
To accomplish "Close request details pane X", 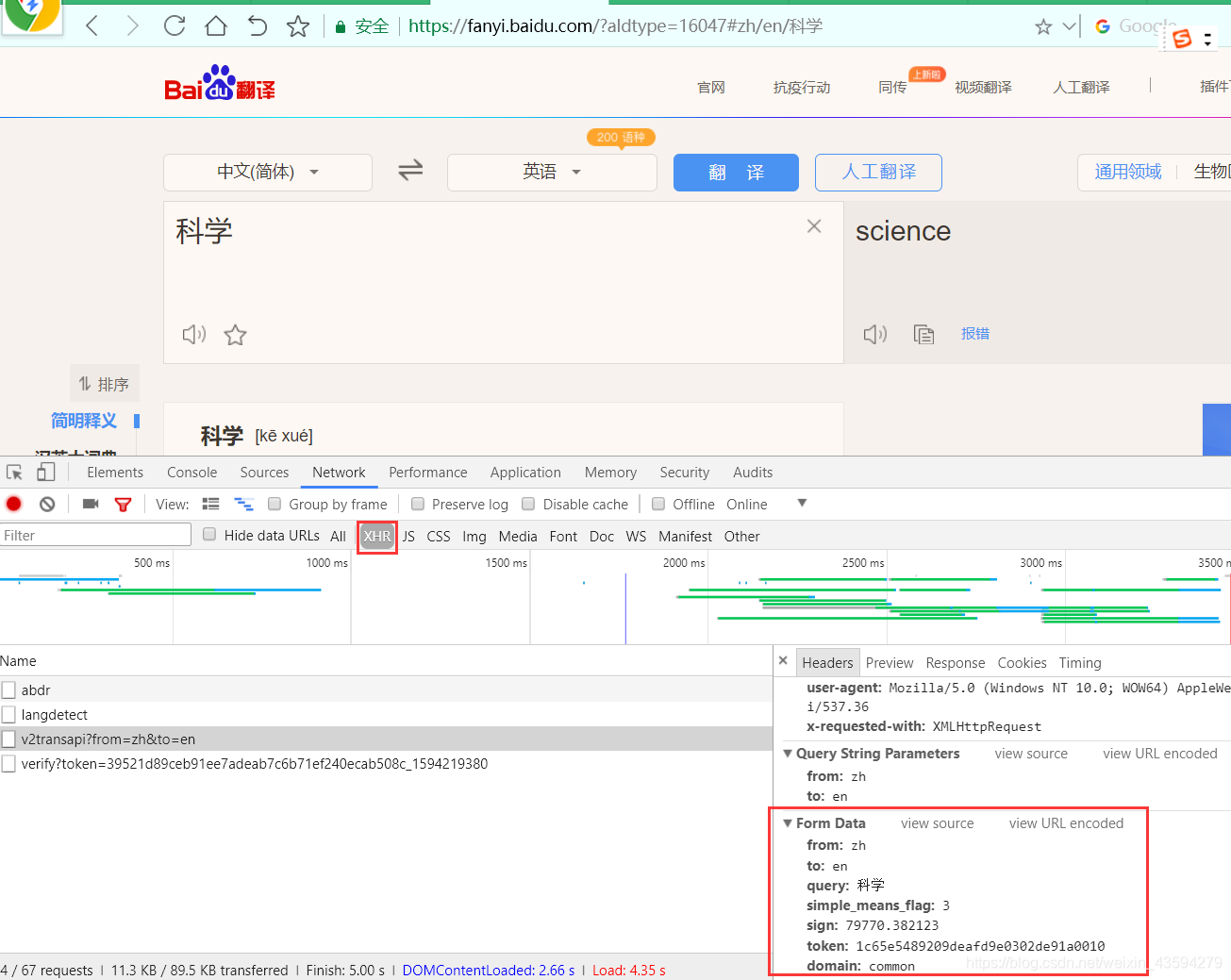I will [x=783, y=661].
